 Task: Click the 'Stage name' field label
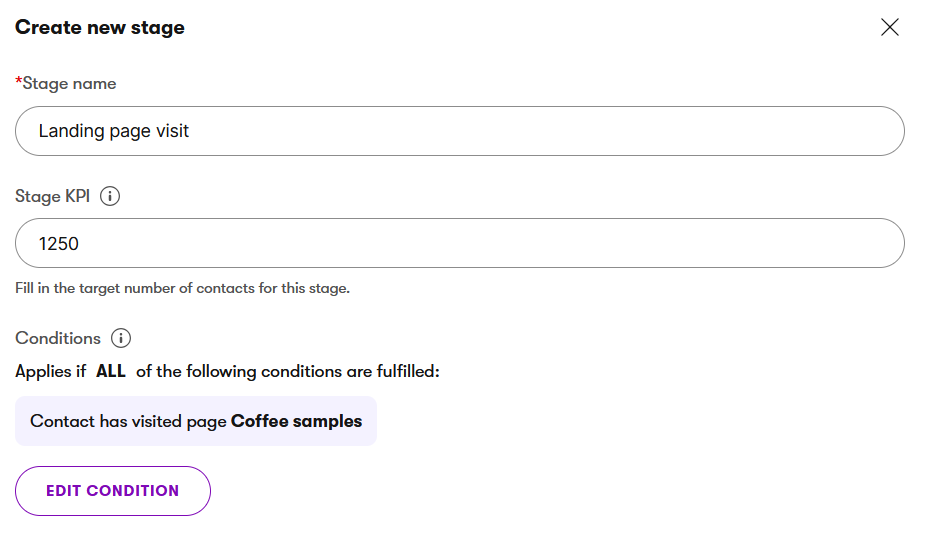[x=69, y=83]
